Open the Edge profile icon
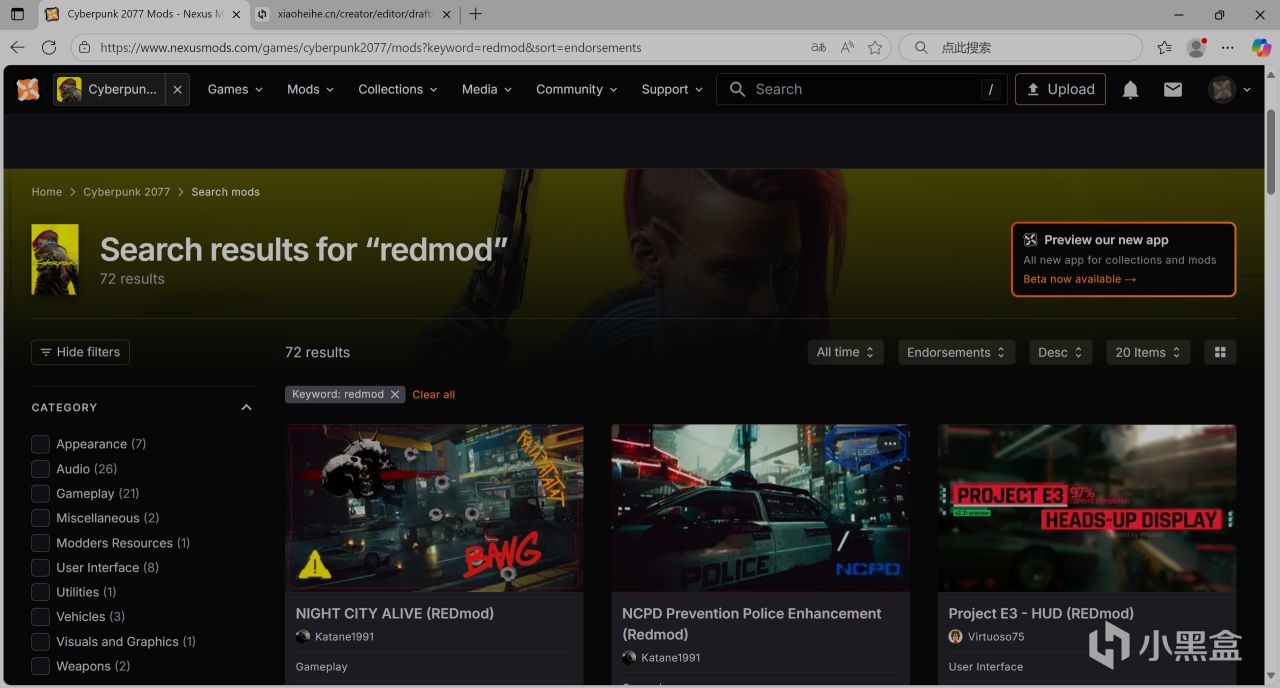This screenshot has height=688, width=1280. click(1196, 47)
